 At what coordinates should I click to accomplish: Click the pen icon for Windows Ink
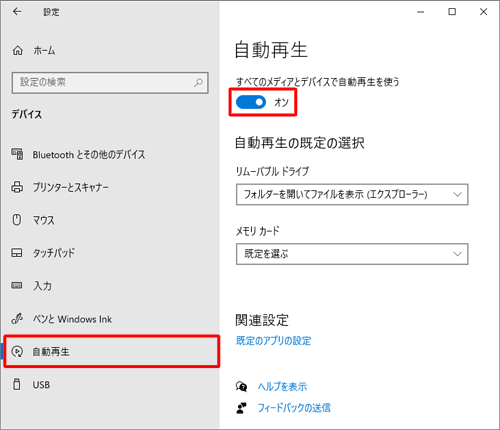[17, 319]
